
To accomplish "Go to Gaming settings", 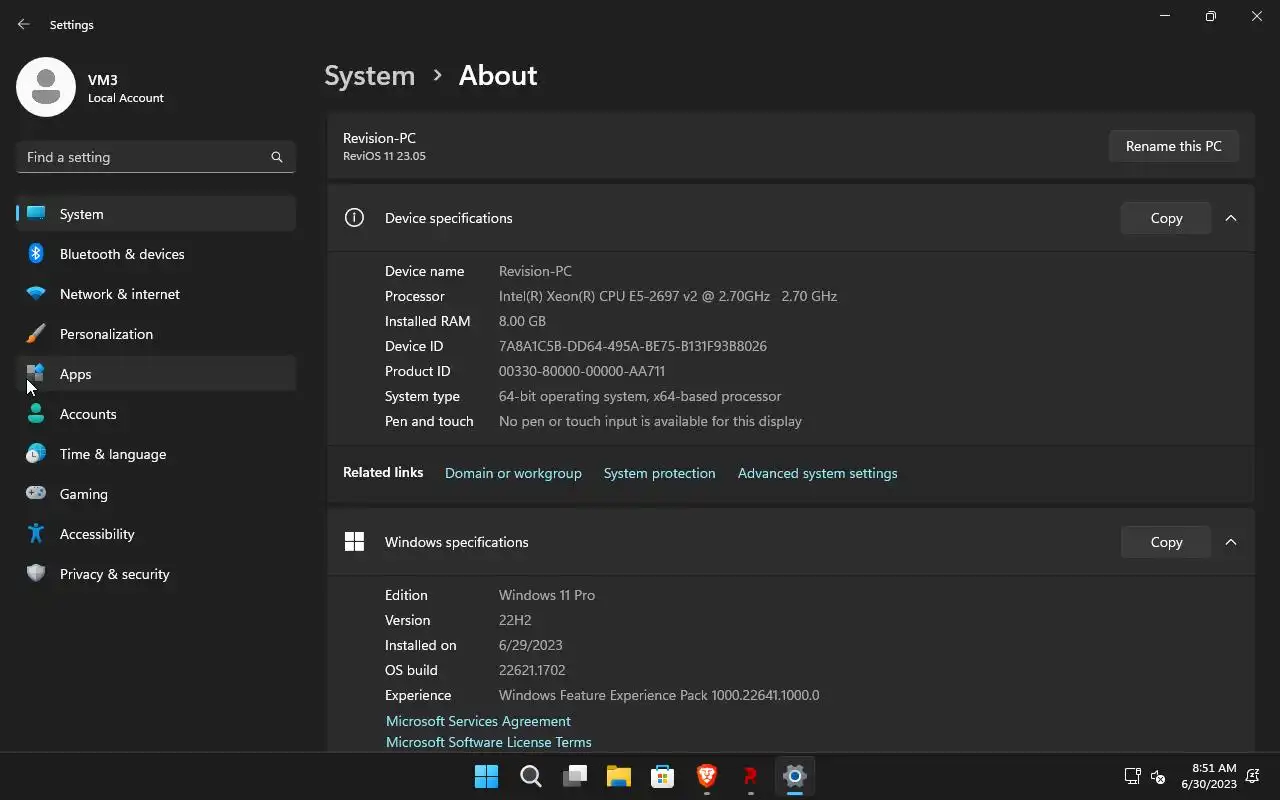I will [x=156, y=494].
